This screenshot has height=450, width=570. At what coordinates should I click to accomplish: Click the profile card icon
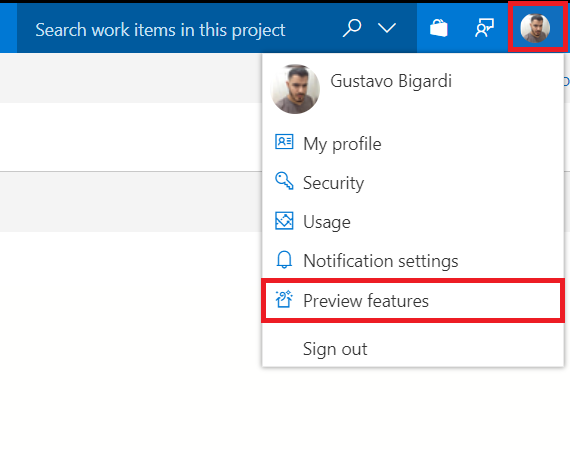click(284, 142)
